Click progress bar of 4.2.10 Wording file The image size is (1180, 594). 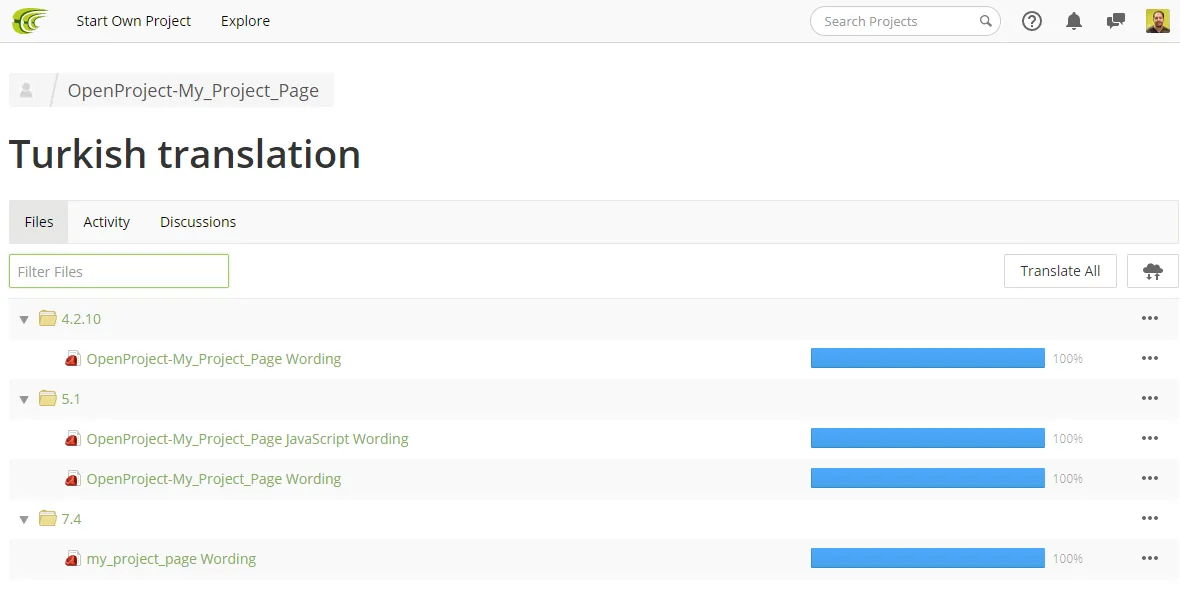pos(927,358)
